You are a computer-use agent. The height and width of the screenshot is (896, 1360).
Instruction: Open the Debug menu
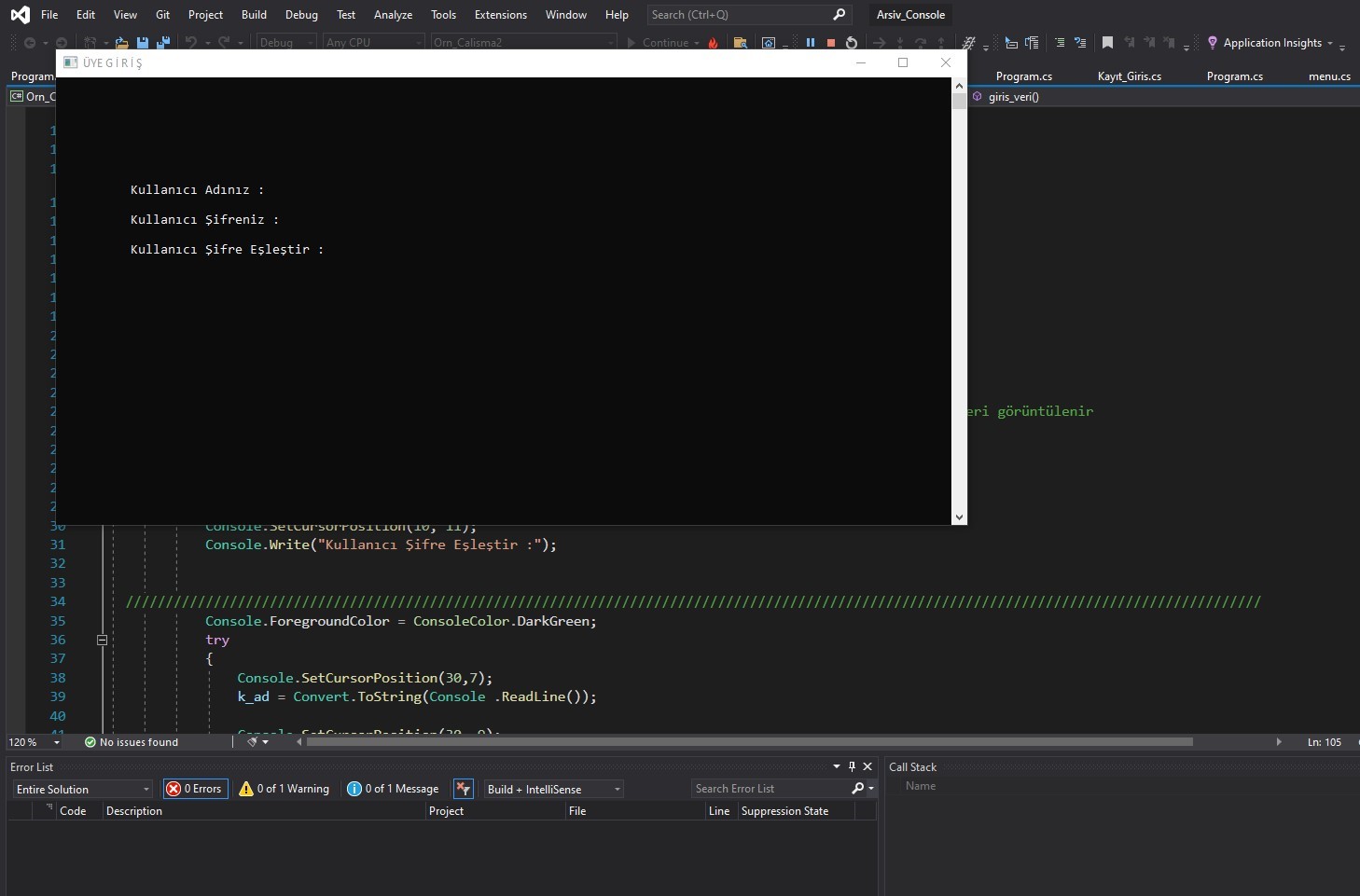(x=301, y=15)
